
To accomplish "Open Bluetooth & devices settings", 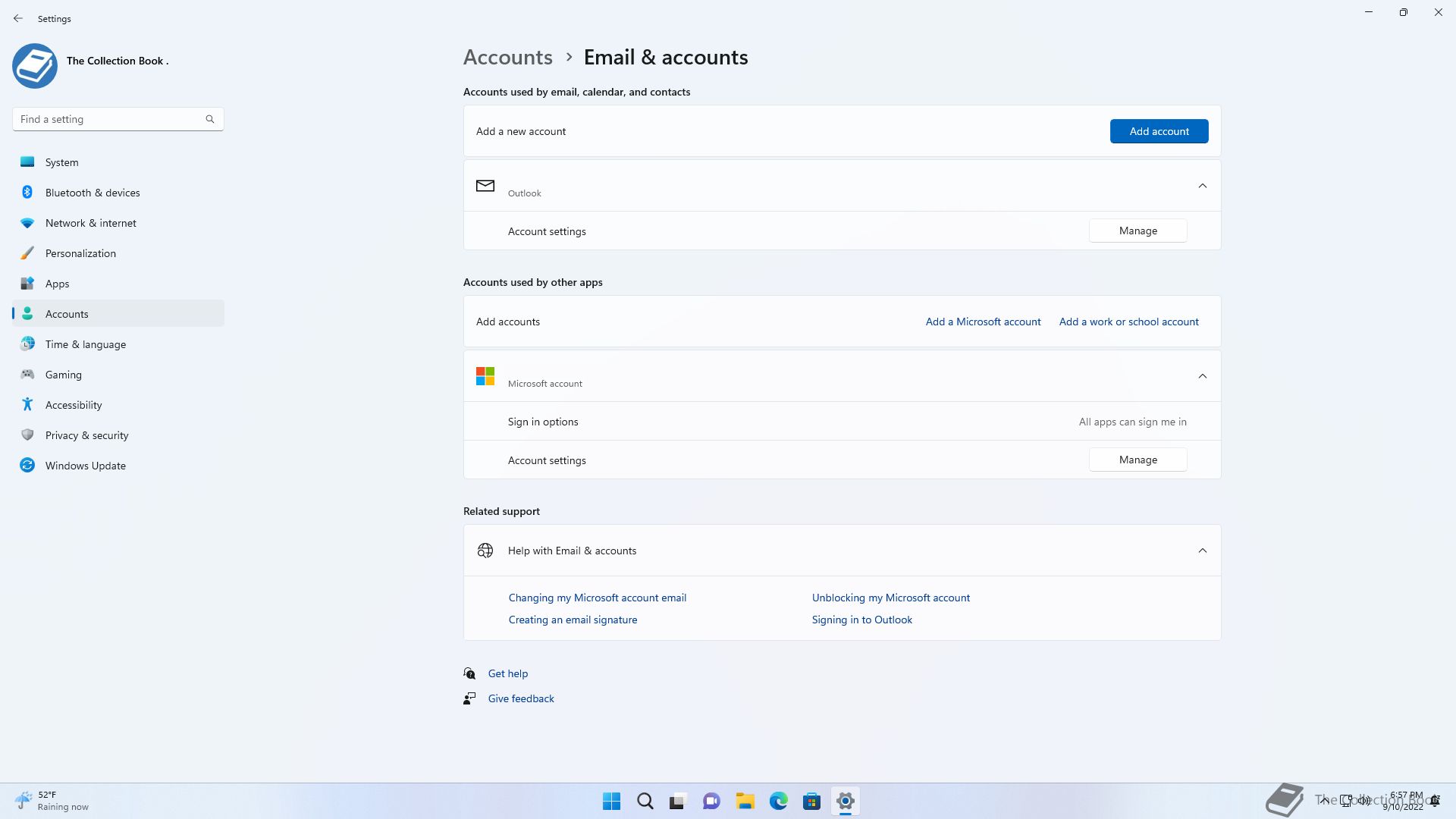I will click(x=93, y=193).
